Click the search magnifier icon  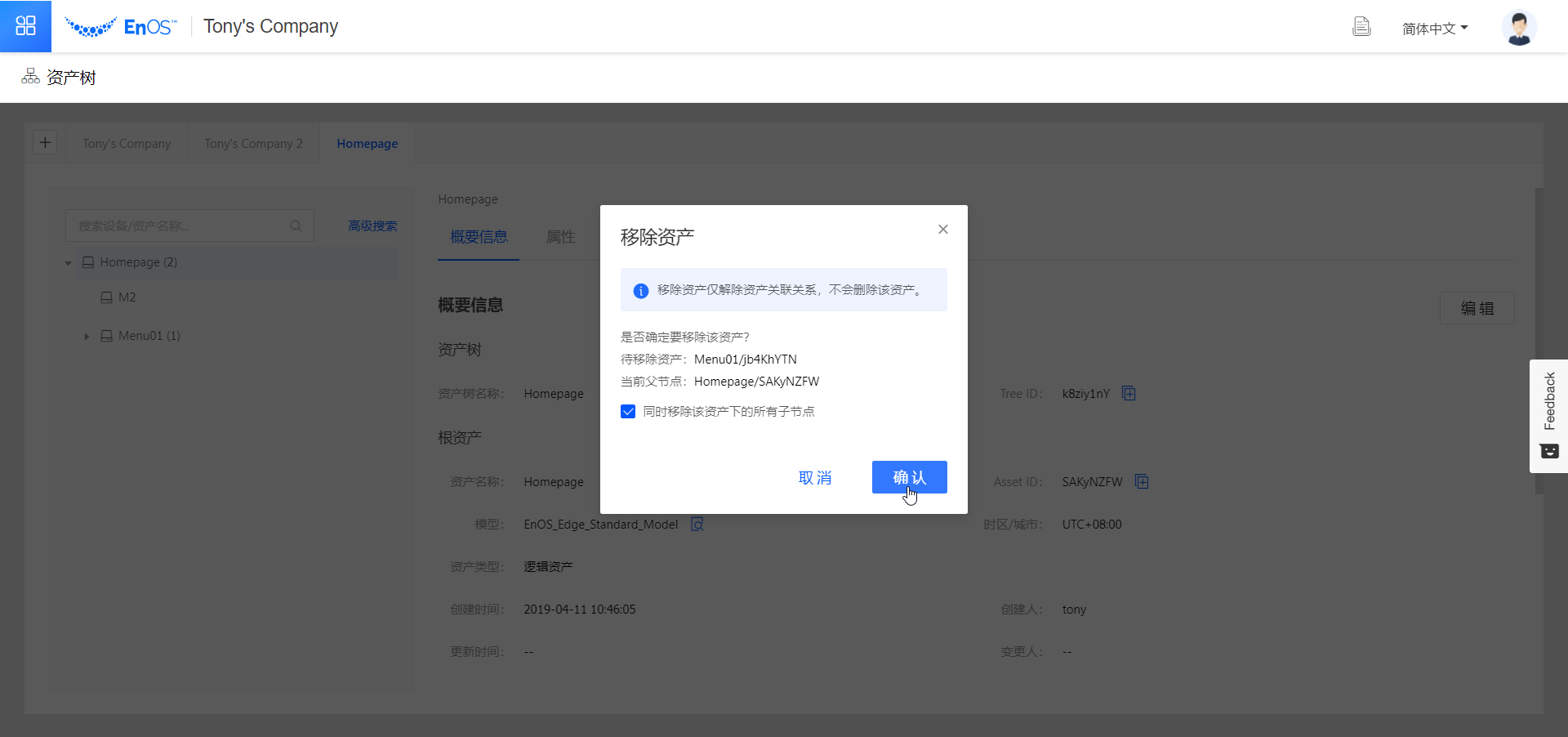pyautogui.click(x=296, y=226)
